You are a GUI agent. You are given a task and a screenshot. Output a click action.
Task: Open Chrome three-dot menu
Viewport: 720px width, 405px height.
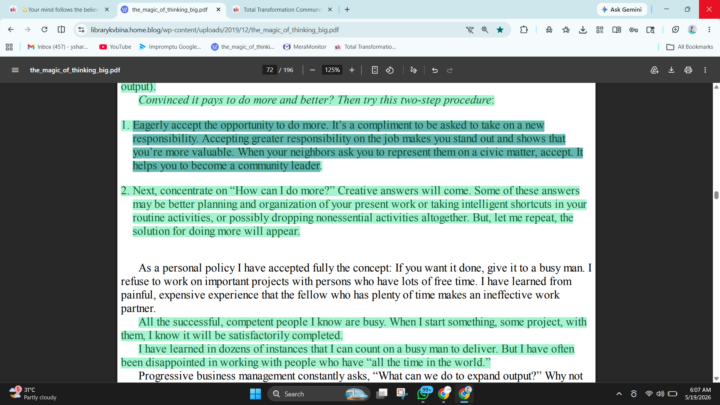pyautogui.click(x=709, y=30)
